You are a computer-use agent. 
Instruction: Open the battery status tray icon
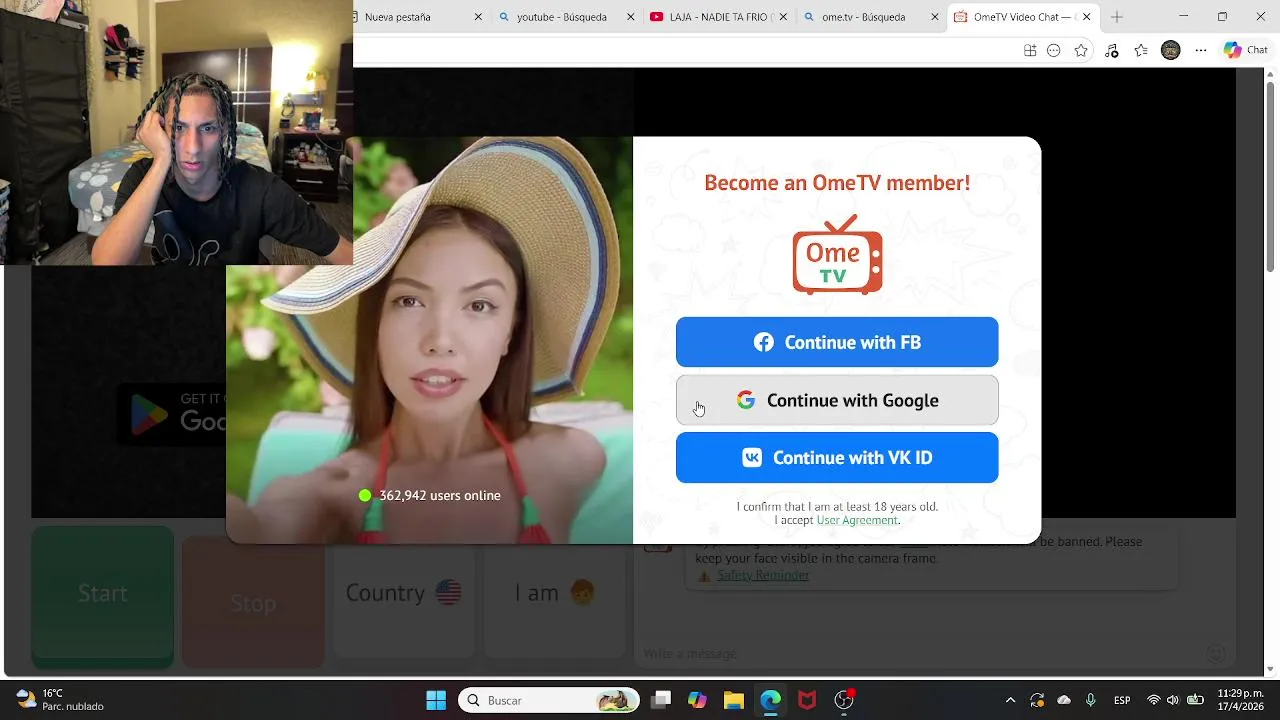click(x=1194, y=700)
